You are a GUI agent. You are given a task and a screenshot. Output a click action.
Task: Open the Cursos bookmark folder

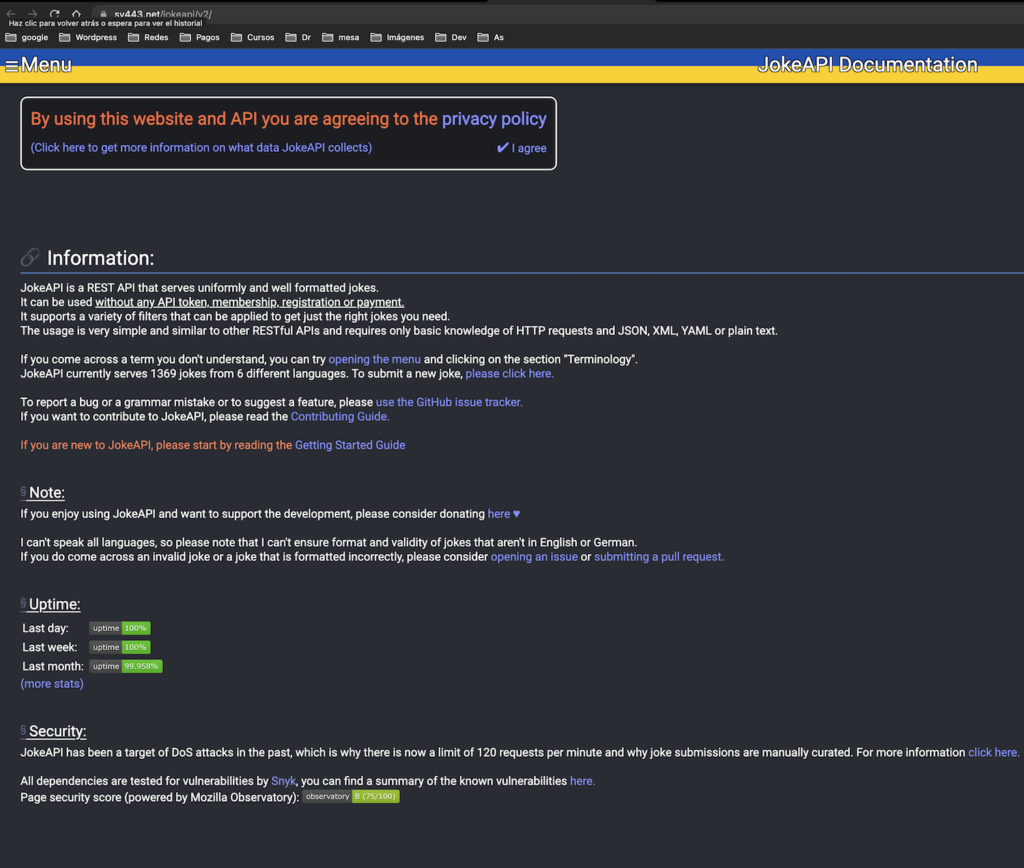tap(253, 37)
